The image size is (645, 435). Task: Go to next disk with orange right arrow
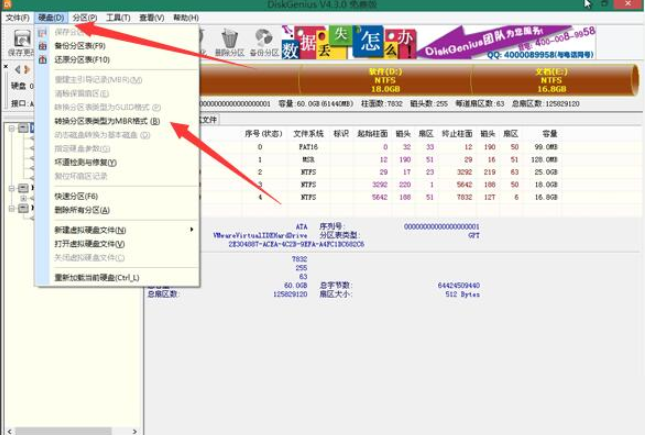[x=27, y=70]
